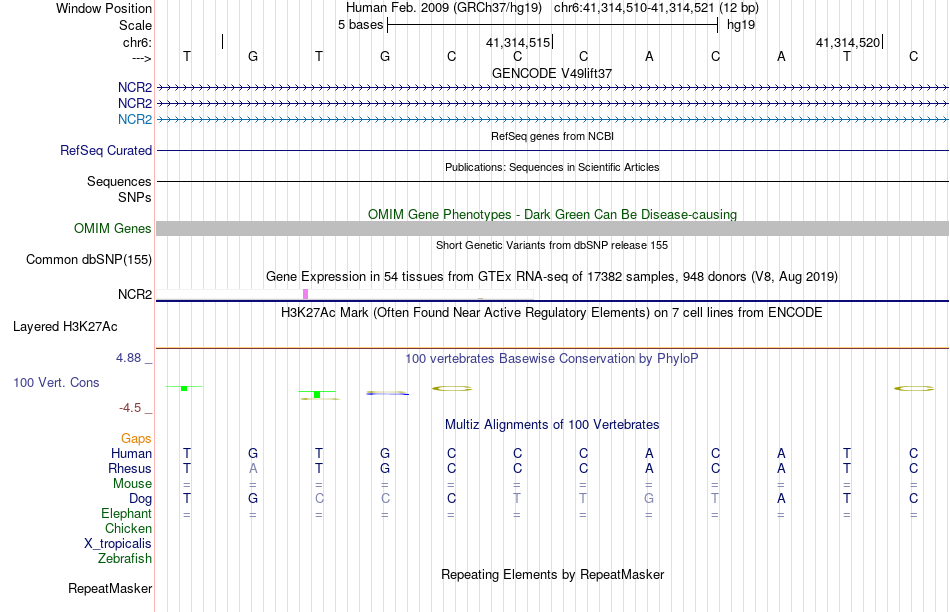Click the 41,314,520 position marker
Viewport: 950px width, 612px height.
click(849, 42)
